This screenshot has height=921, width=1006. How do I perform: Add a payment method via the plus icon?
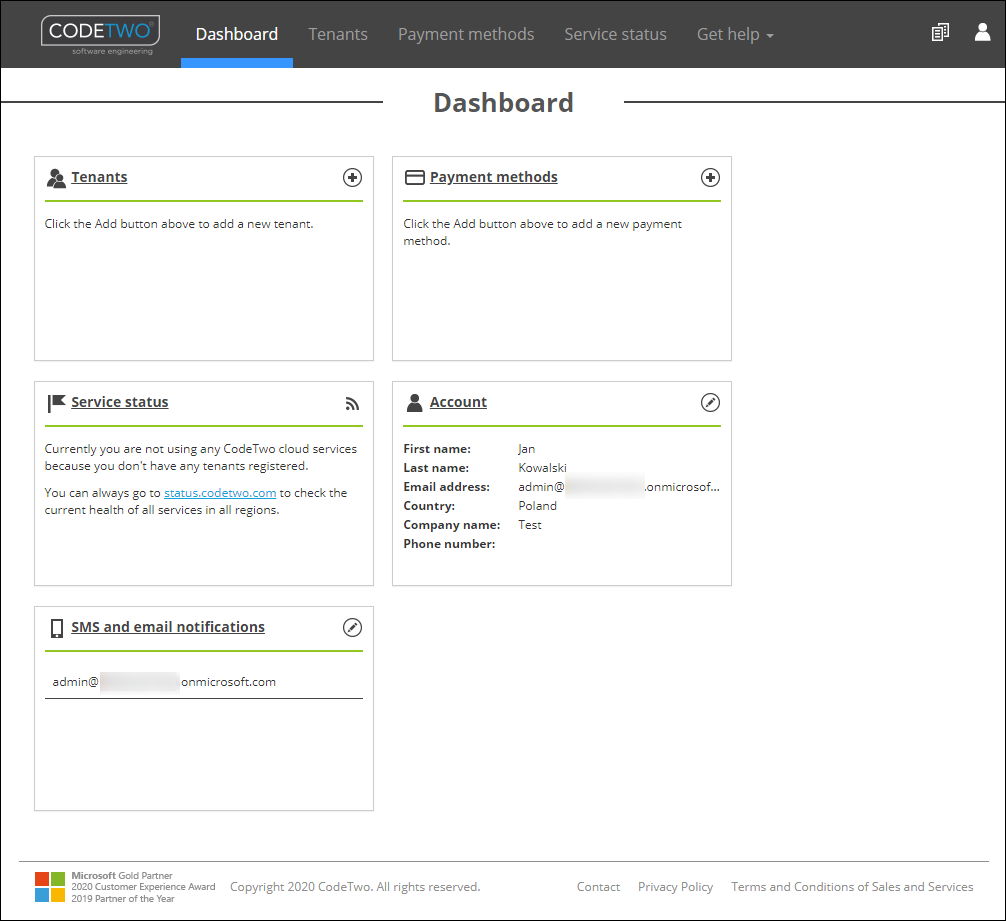click(710, 177)
